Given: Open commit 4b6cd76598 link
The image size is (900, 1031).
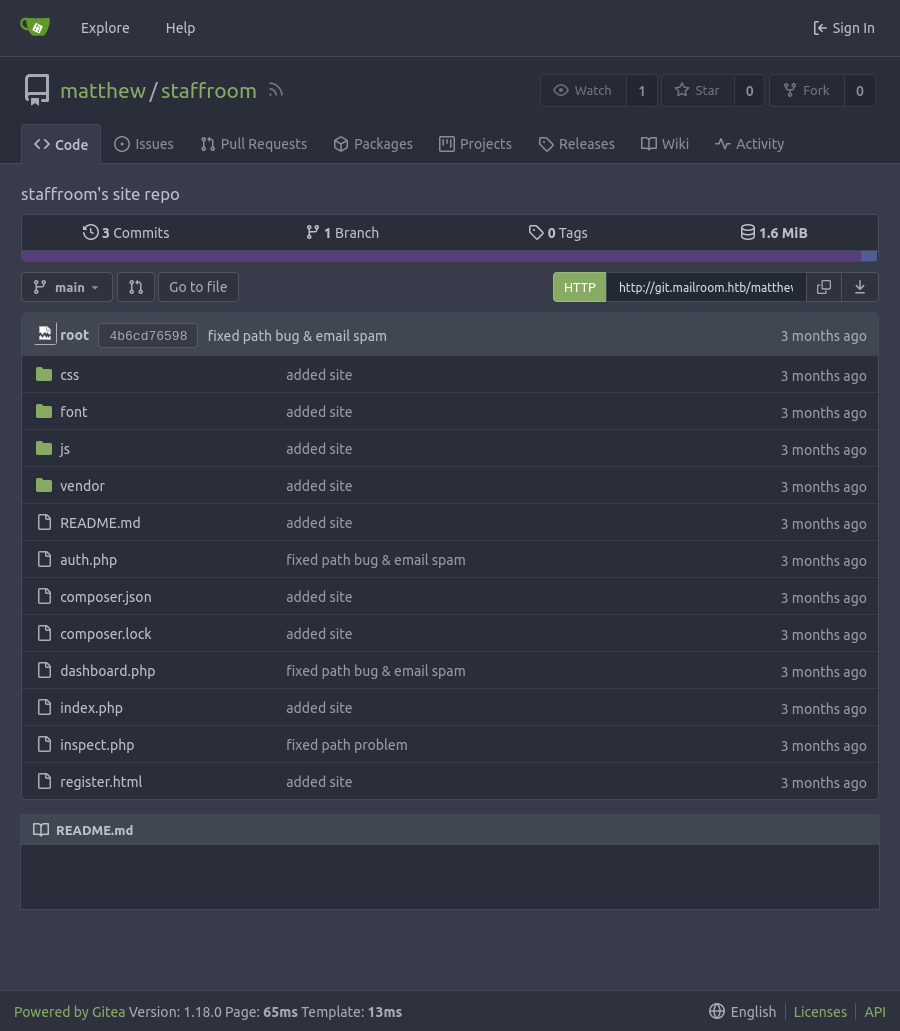Looking at the screenshot, I should click(x=148, y=336).
